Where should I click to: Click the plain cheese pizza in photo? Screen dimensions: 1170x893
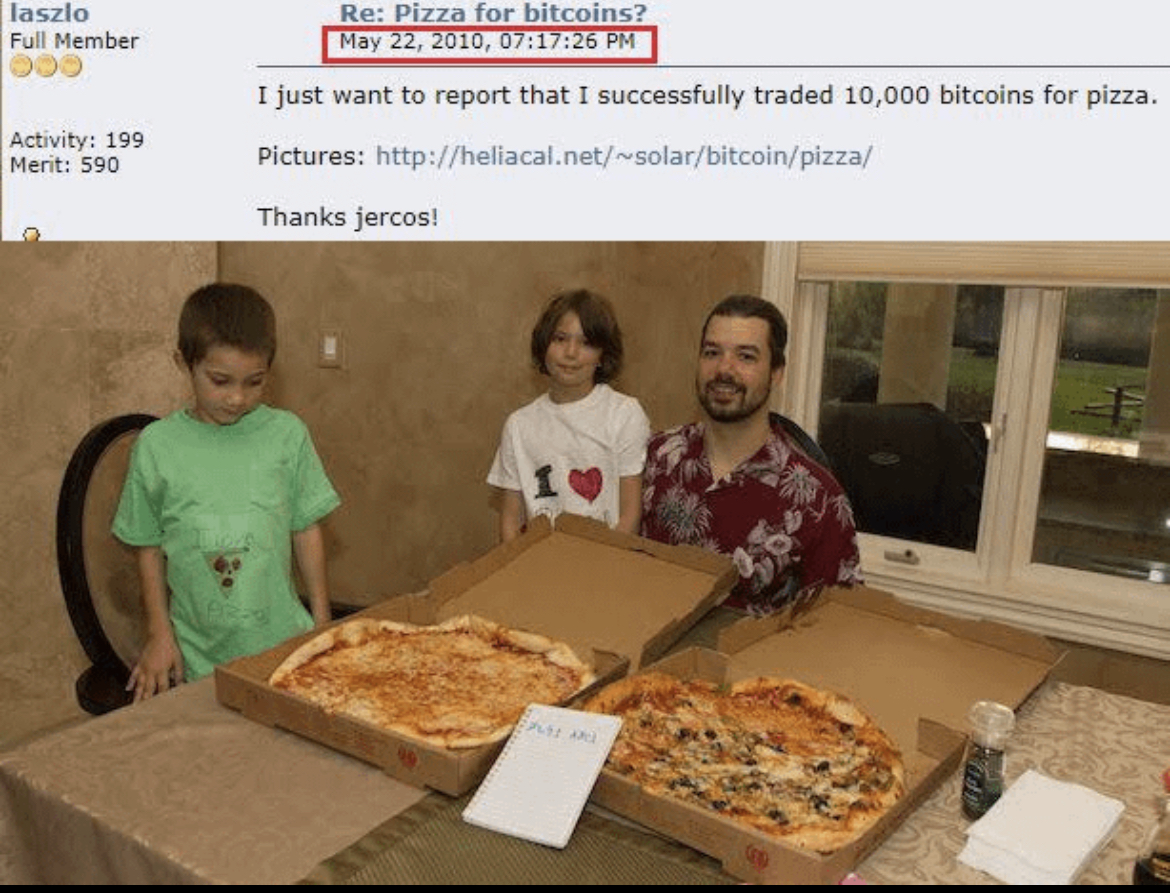click(431, 680)
